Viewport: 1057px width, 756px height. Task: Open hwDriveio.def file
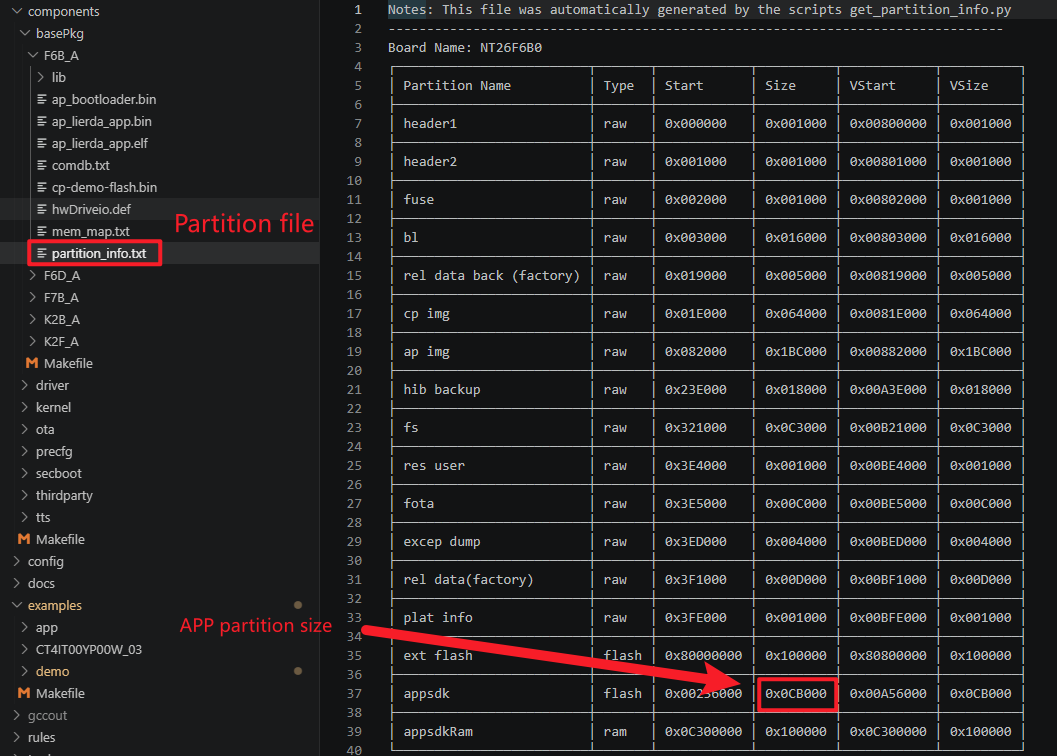click(x=91, y=209)
